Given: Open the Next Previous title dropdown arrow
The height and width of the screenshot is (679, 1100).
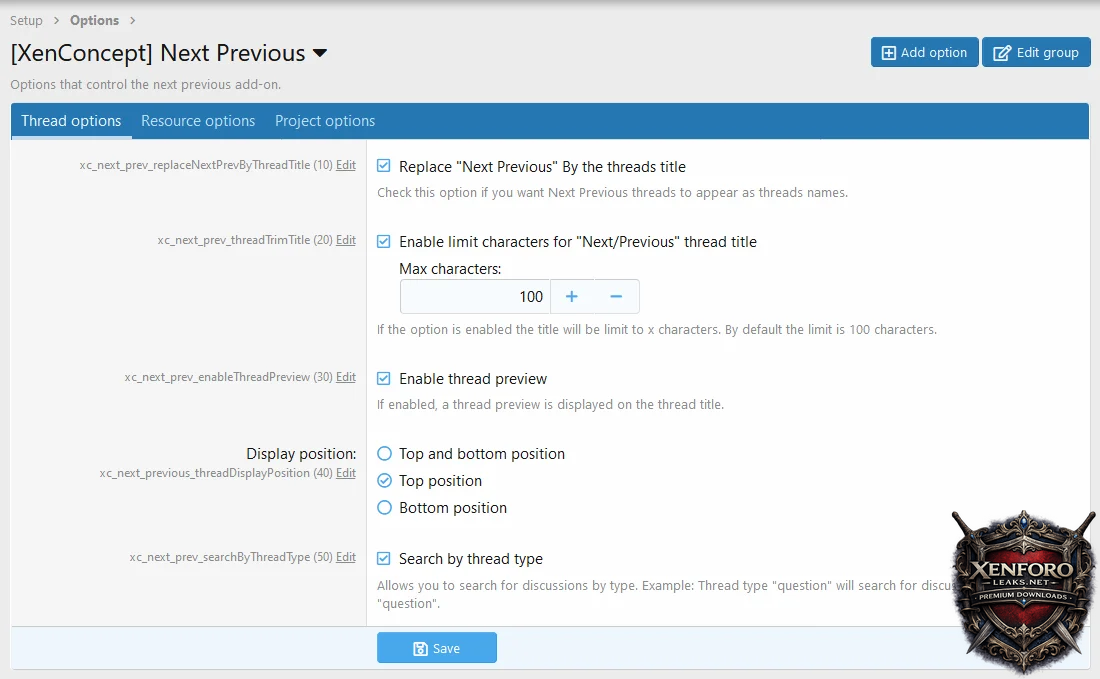Looking at the screenshot, I should tap(320, 54).
